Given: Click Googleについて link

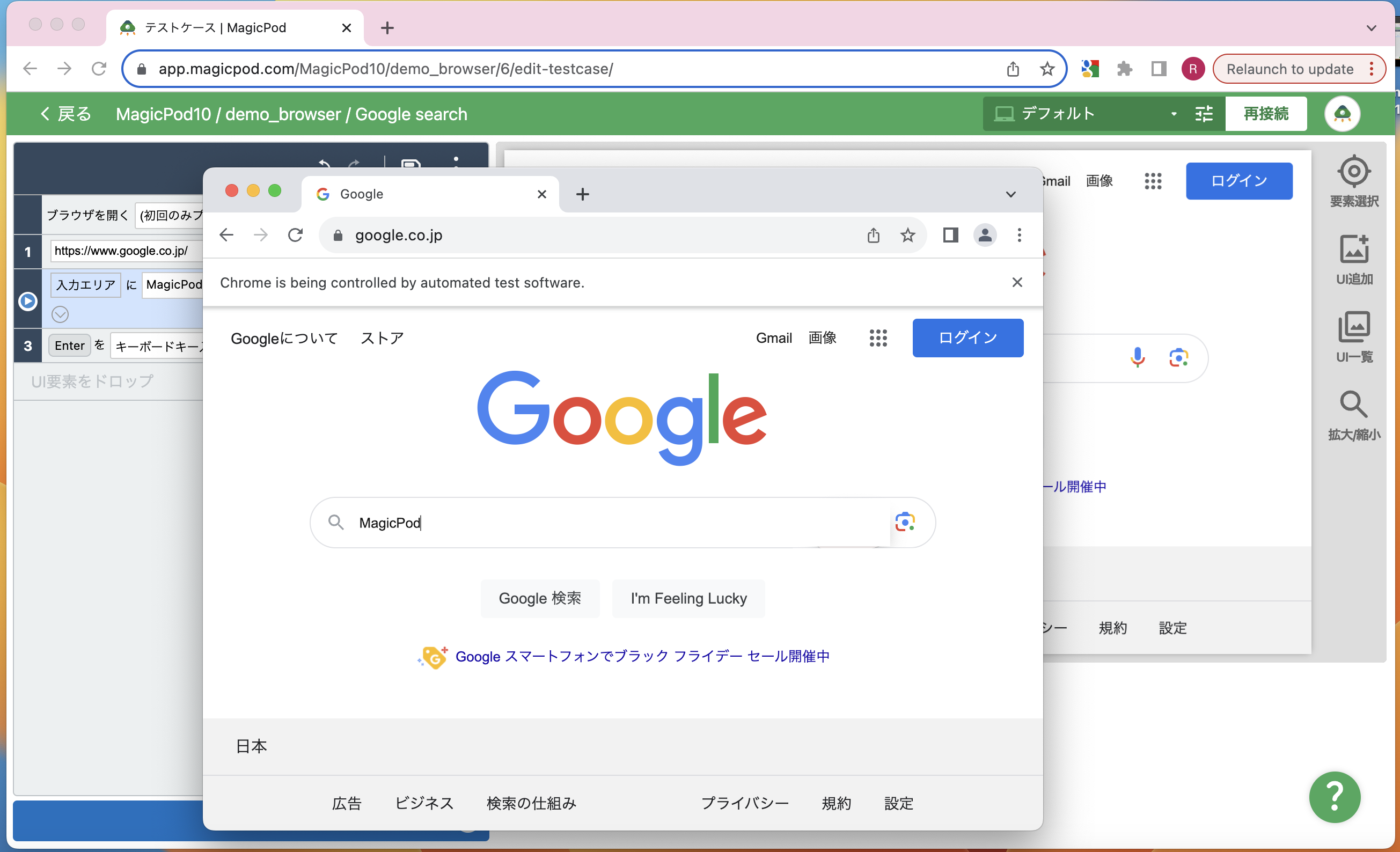Looking at the screenshot, I should [x=284, y=338].
